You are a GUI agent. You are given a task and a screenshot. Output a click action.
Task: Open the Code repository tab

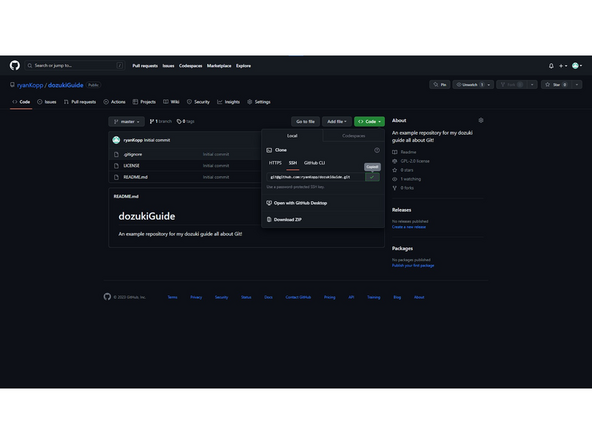(x=21, y=102)
